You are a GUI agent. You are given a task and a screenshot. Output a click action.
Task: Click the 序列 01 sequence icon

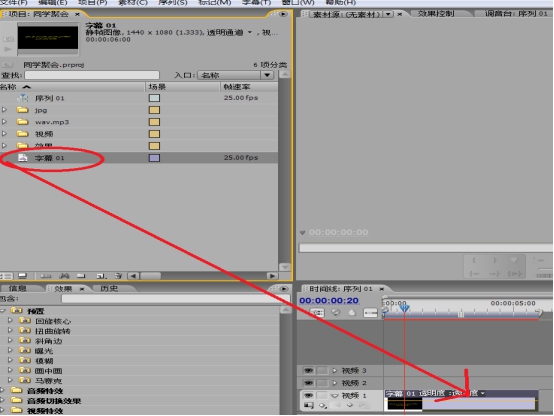[23, 98]
